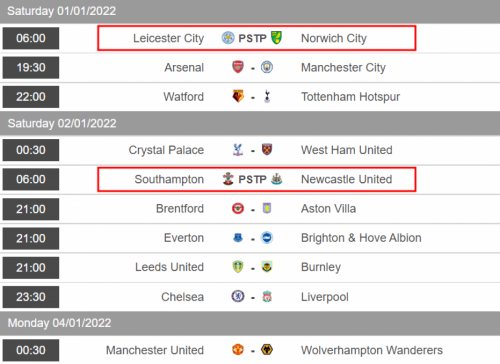Click the PSTP status for Southampton match
Screen dimensions: 500x364
click(x=252, y=179)
